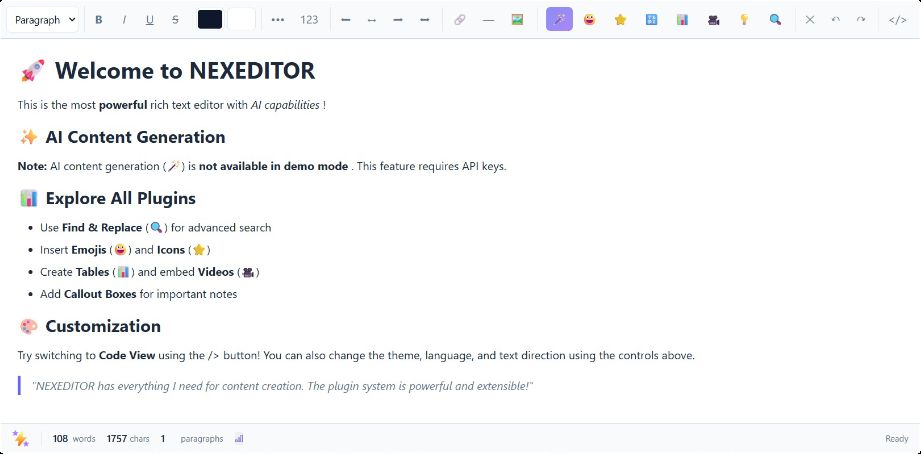Center align the text
The width and height of the screenshot is (921, 454).
pyautogui.click(x=372, y=19)
